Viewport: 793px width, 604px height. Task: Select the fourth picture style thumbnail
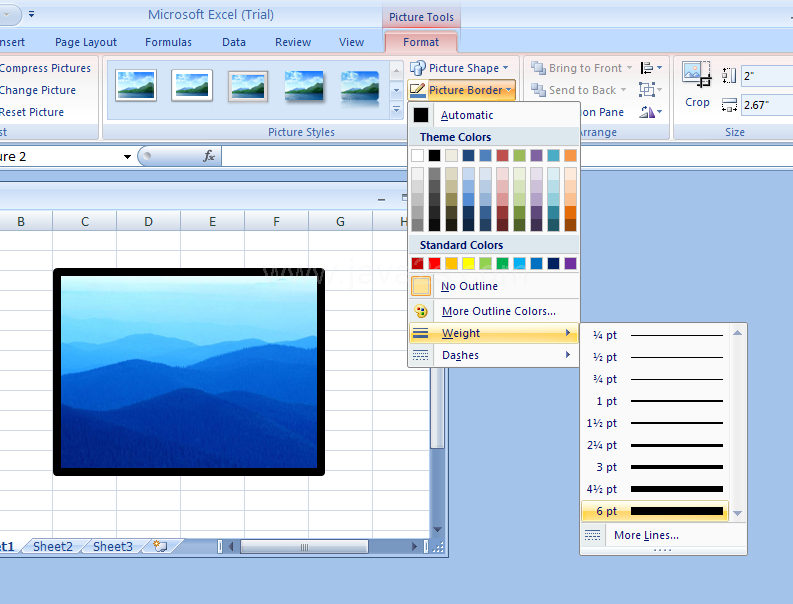point(303,86)
